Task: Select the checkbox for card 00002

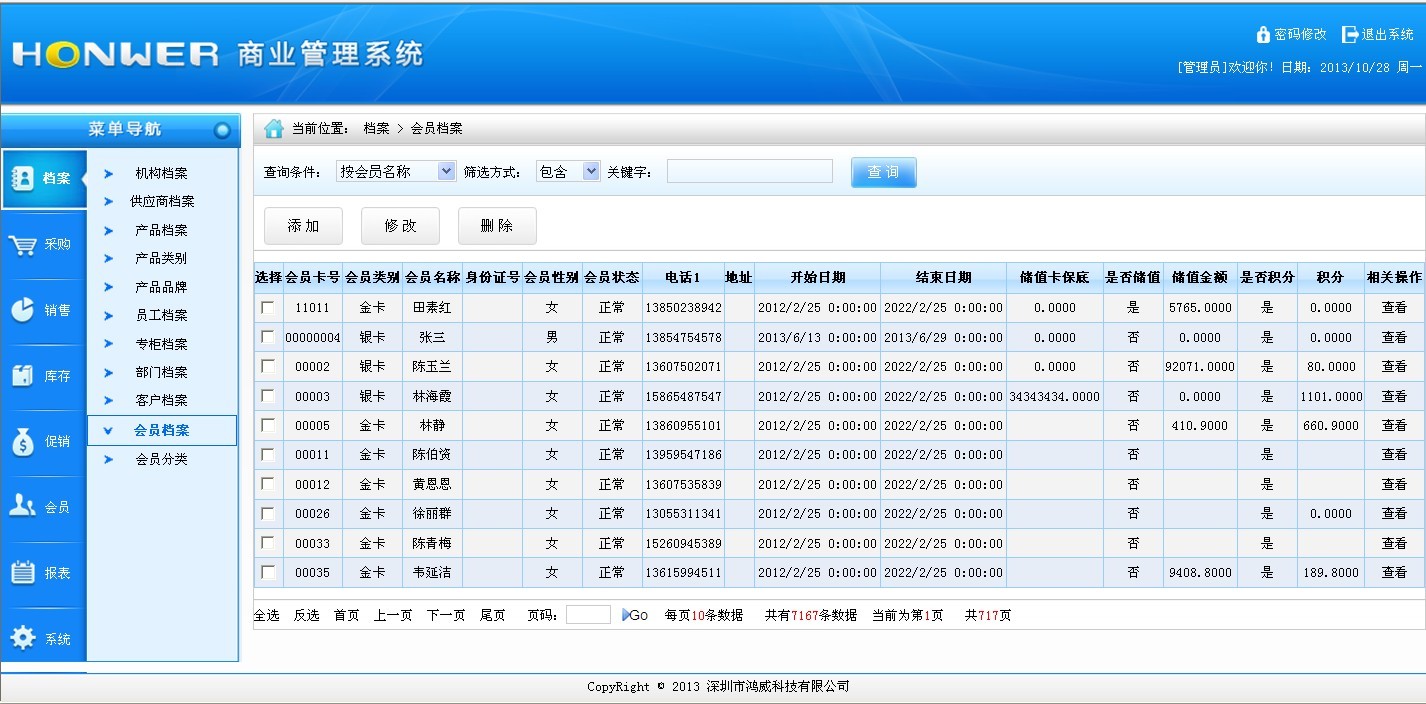Action: 268,367
